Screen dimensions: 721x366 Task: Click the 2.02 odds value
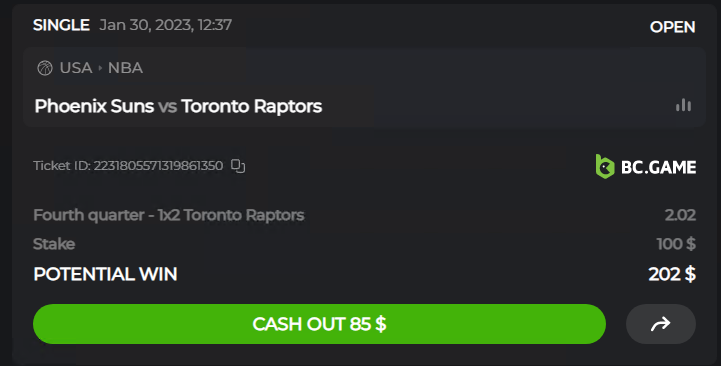[x=680, y=215]
